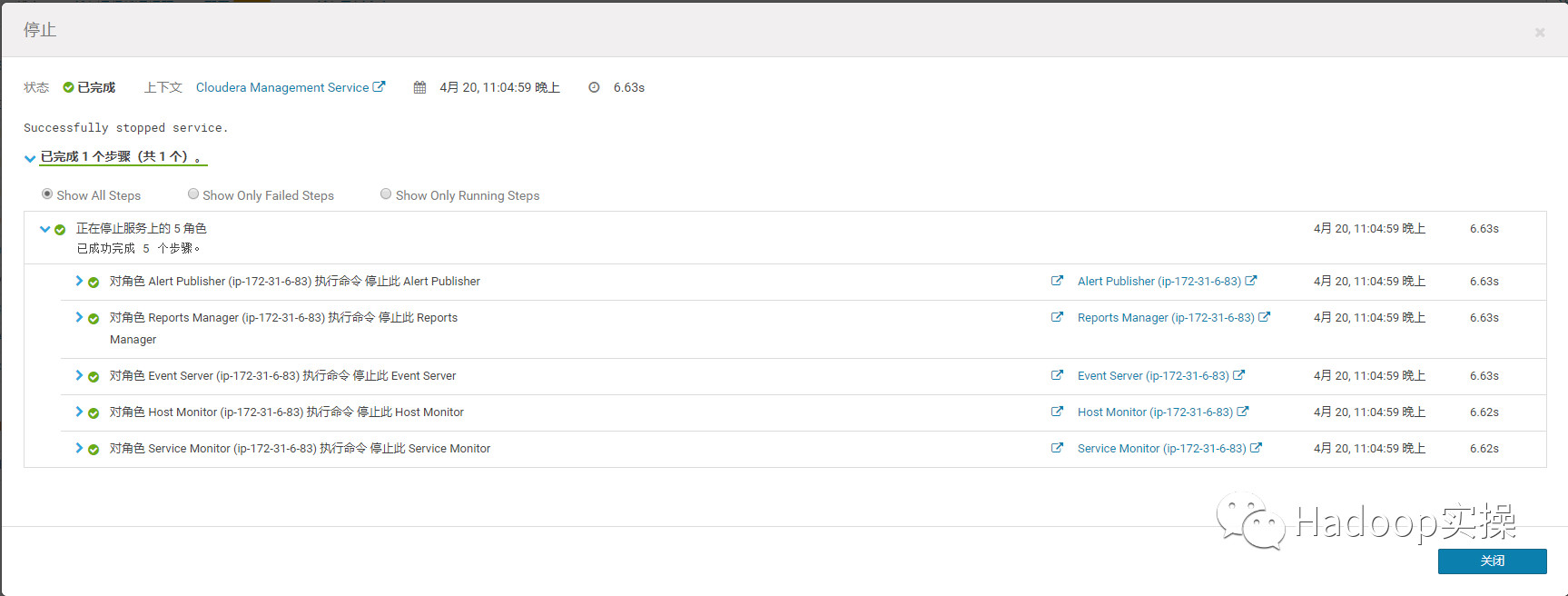Expand the Service Monitor stop command row
This screenshot has width=1568, height=596.
(x=79, y=449)
